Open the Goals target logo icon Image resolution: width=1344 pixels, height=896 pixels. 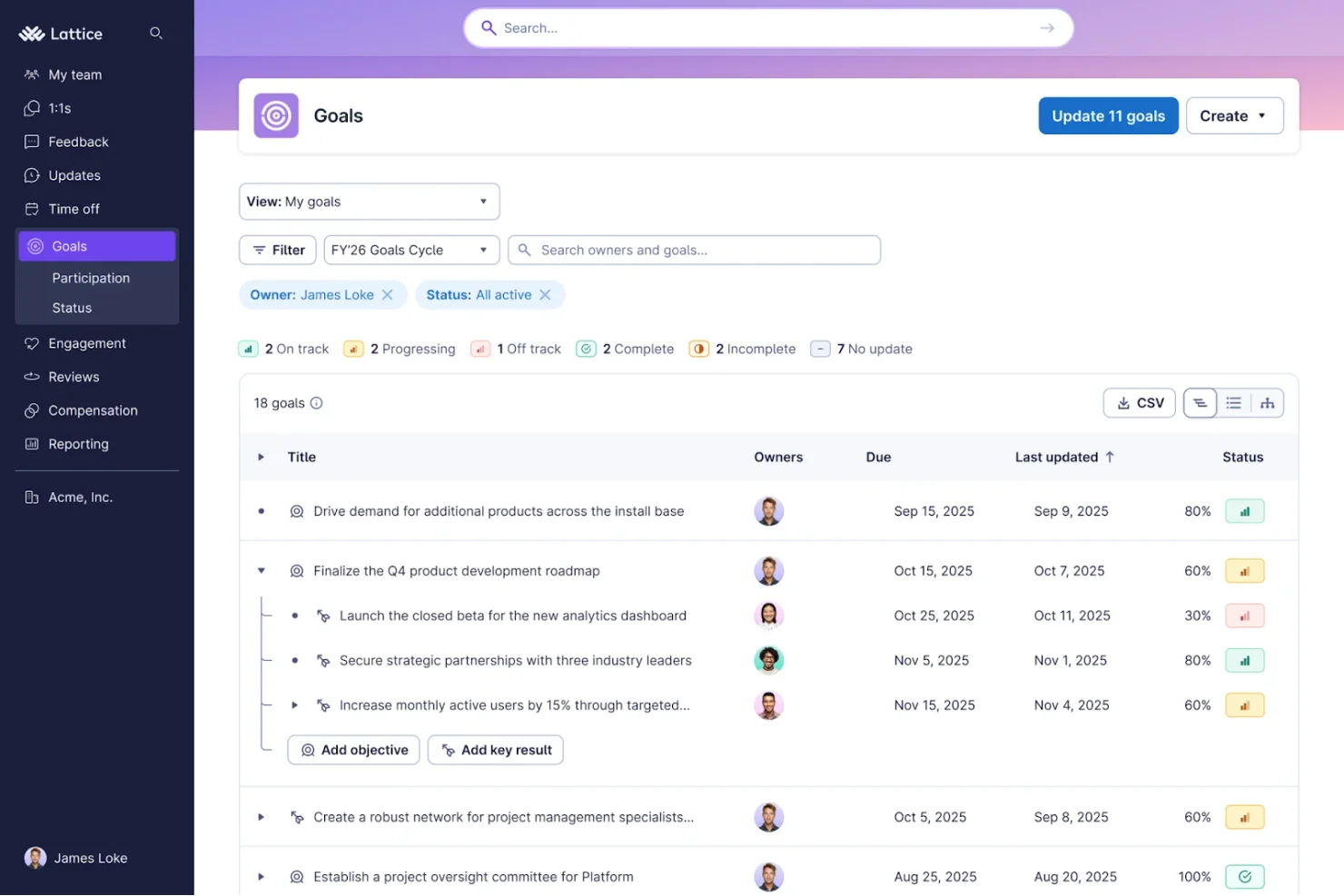point(276,116)
